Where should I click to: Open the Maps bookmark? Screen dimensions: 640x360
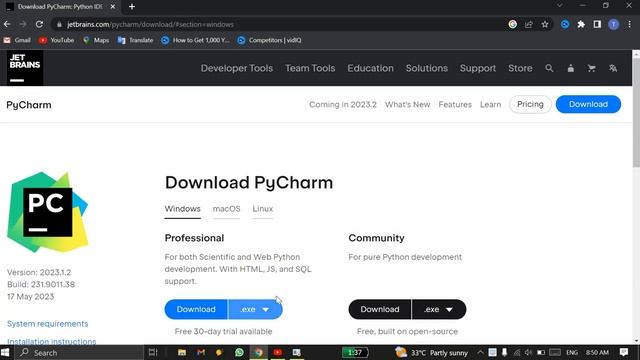[x=96, y=40]
